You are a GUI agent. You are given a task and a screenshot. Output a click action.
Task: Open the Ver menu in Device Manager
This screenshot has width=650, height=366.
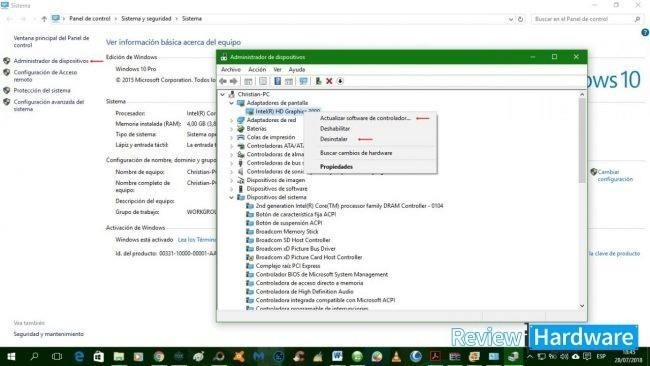[277, 69]
